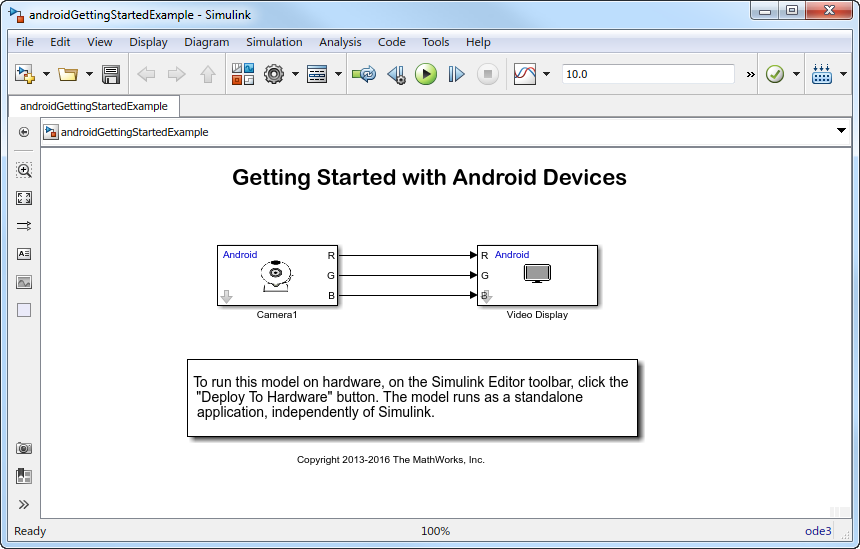Screen dimensions: 860x549
Task: Click the Getting Started with Android Devices title
Action: click(429, 178)
